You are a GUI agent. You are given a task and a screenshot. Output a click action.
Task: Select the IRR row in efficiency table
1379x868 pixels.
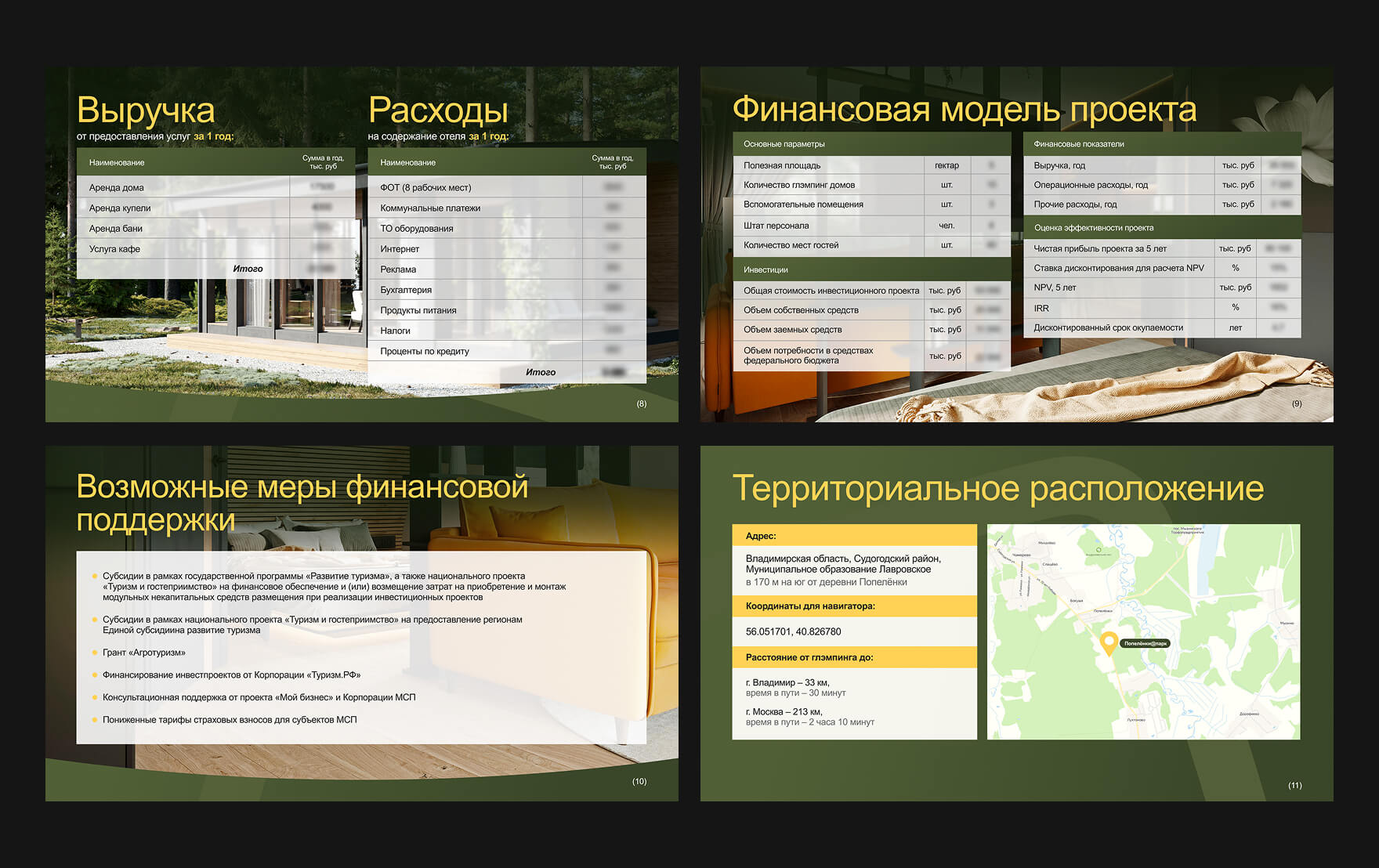pyautogui.click(x=1162, y=308)
